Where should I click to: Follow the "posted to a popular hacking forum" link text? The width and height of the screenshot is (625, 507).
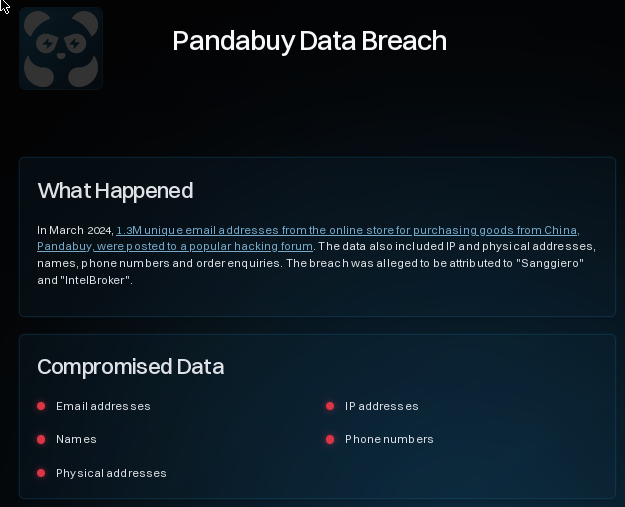(x=220, y=246)
